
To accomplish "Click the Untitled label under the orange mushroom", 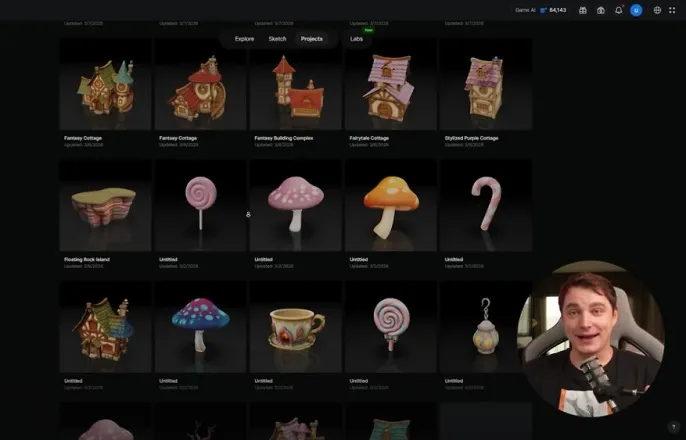I will 358,259.
